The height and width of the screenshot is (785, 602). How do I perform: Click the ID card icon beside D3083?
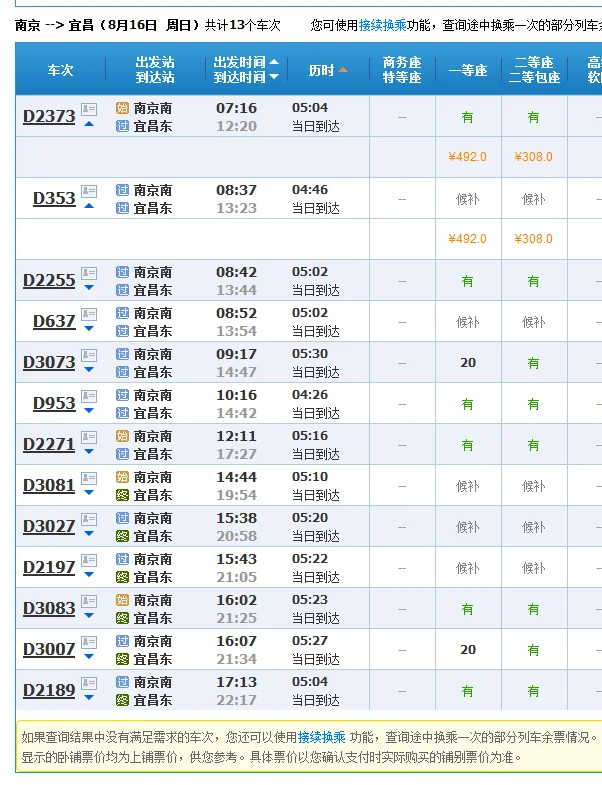[x=89, y=601]
